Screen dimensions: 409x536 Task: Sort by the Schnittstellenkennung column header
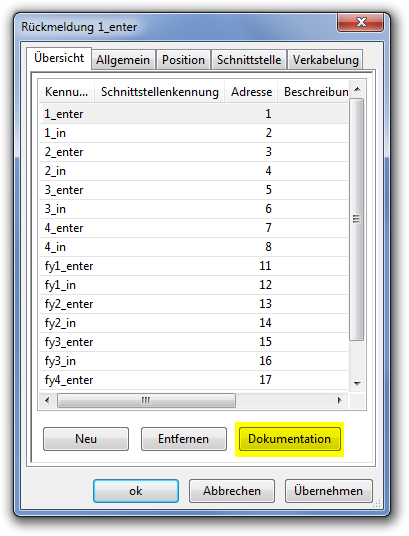160,92
